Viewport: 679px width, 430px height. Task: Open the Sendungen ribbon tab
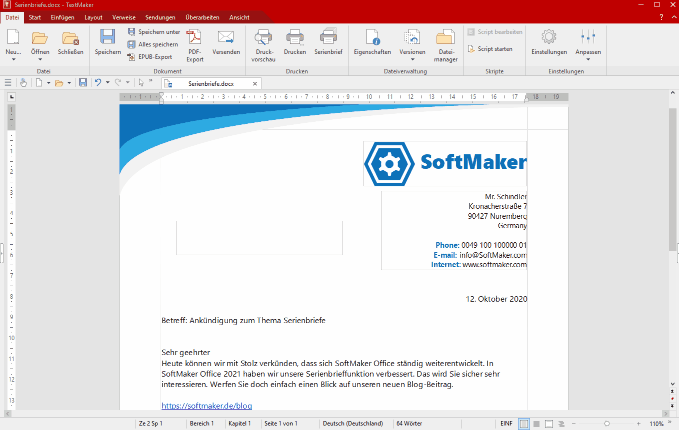coord(160,17)
